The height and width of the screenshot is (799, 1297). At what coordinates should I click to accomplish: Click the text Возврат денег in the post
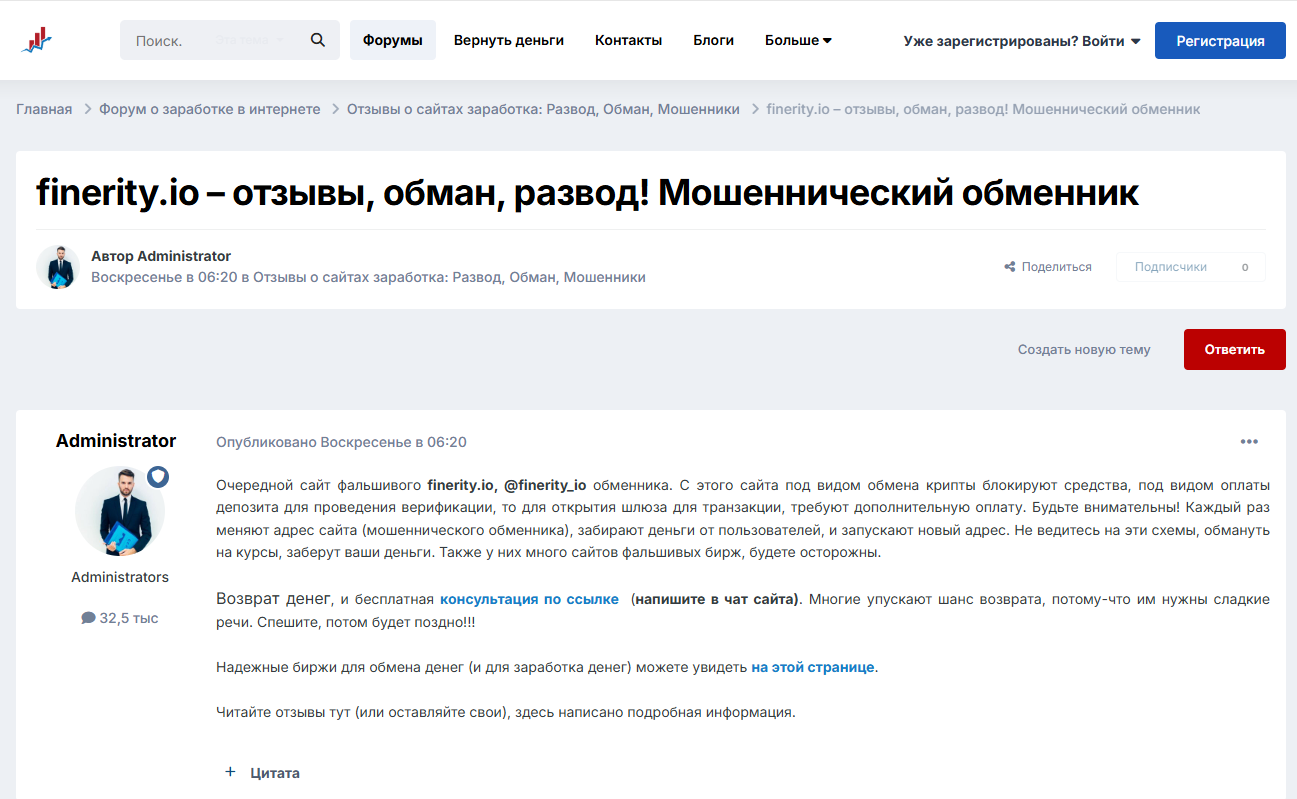(x=273, y=598)
